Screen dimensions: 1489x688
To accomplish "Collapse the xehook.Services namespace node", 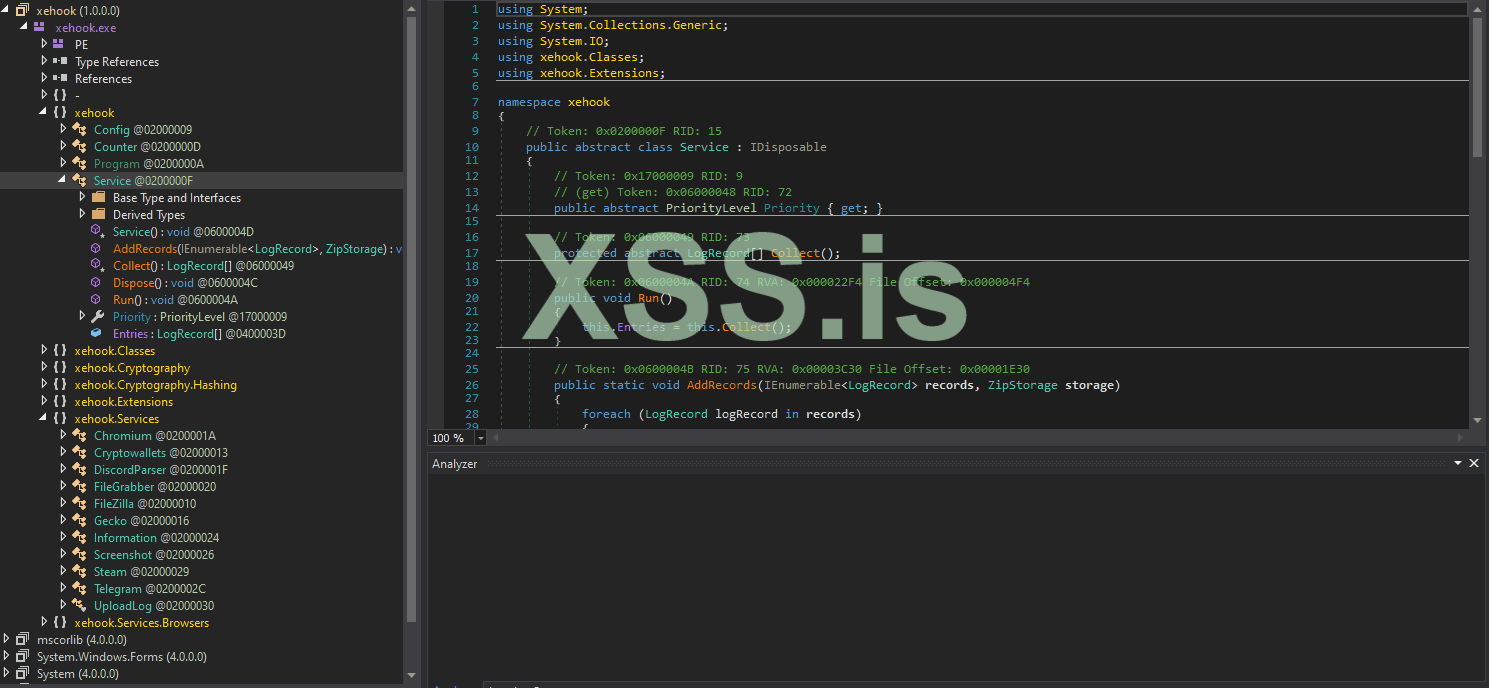I will click(x=44, y=419).
